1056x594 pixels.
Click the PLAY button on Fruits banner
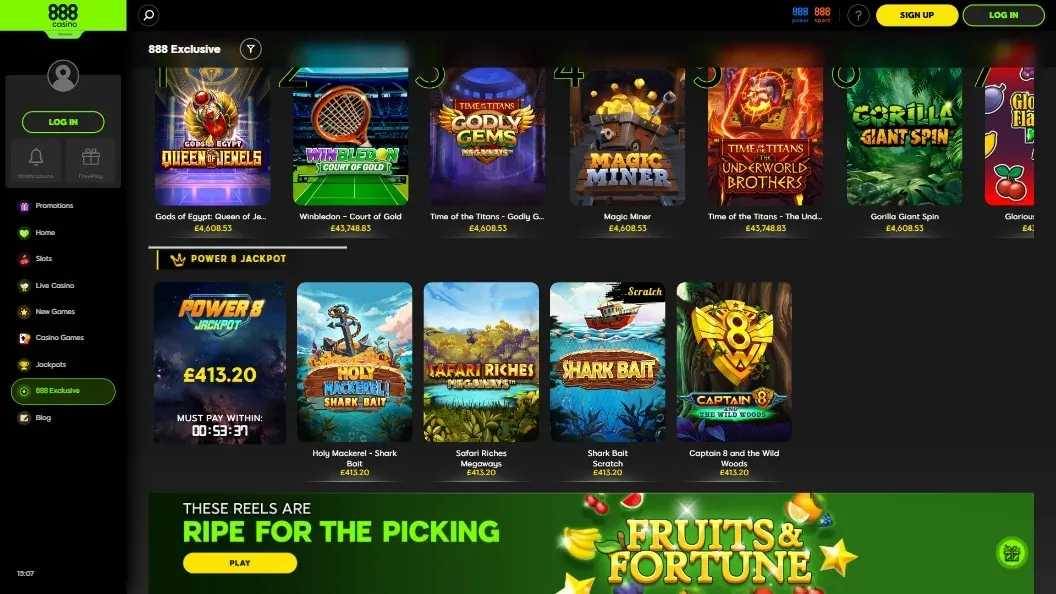click(x=240, y=563)
